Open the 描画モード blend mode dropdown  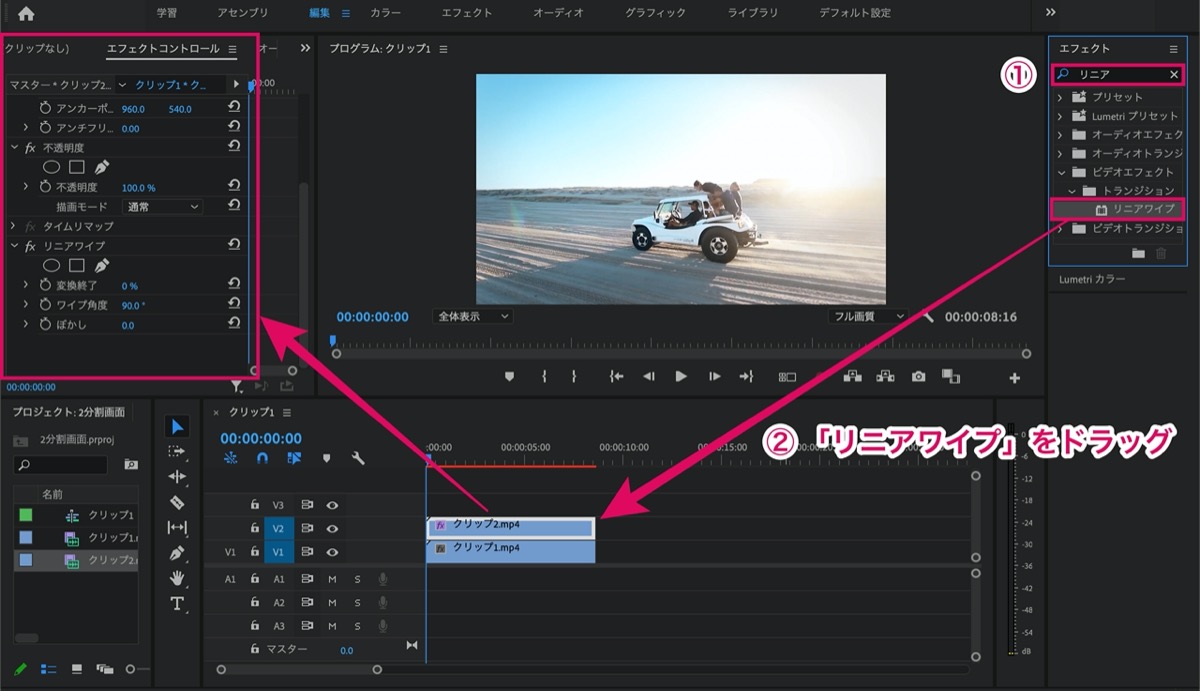[x=163, y=207]
